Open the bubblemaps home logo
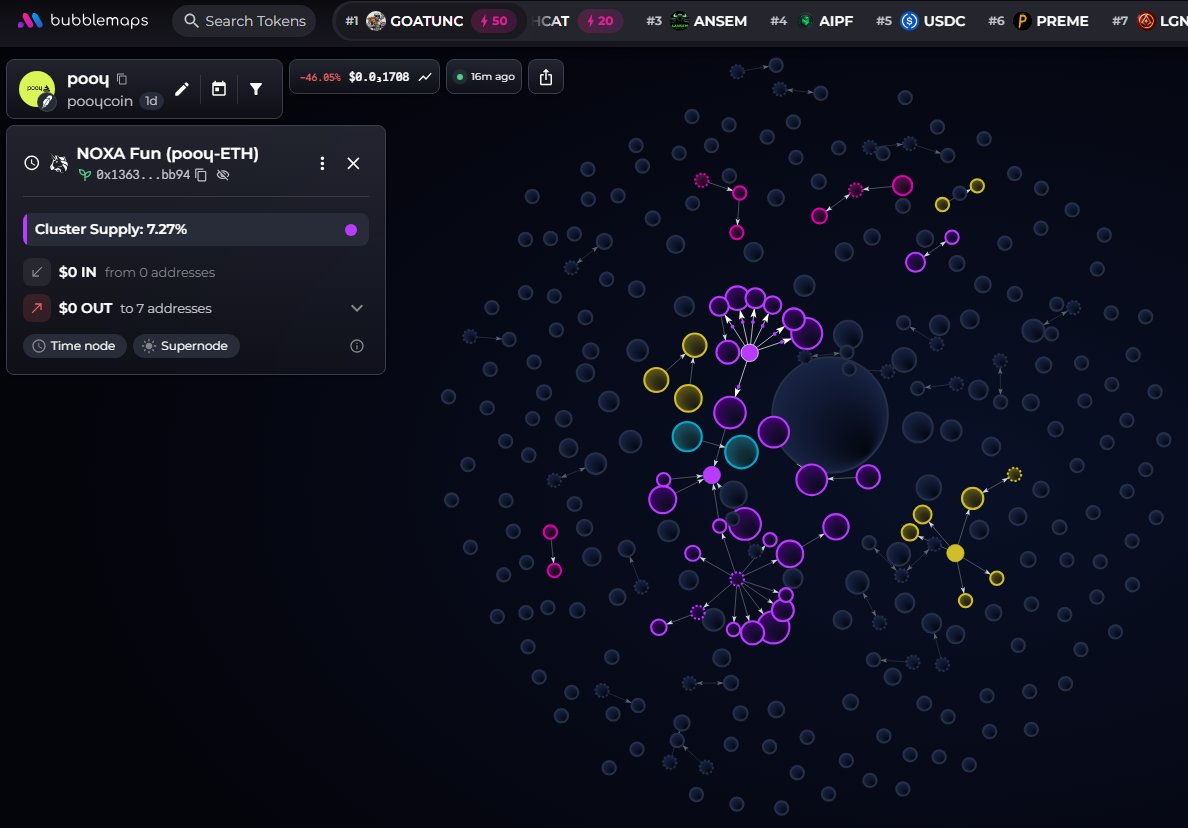1188x828 pixels. (x=83, y=20)
